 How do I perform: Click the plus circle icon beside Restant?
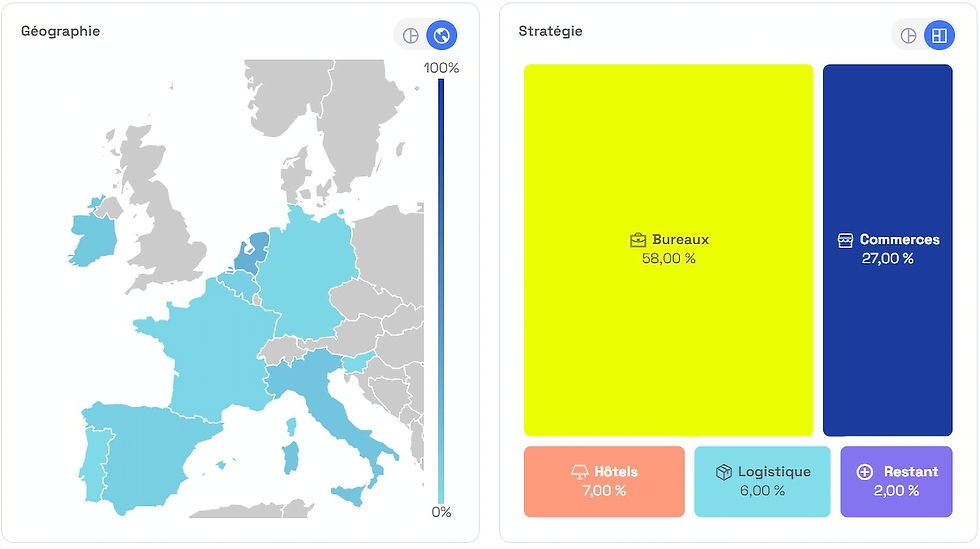(865, 472)
